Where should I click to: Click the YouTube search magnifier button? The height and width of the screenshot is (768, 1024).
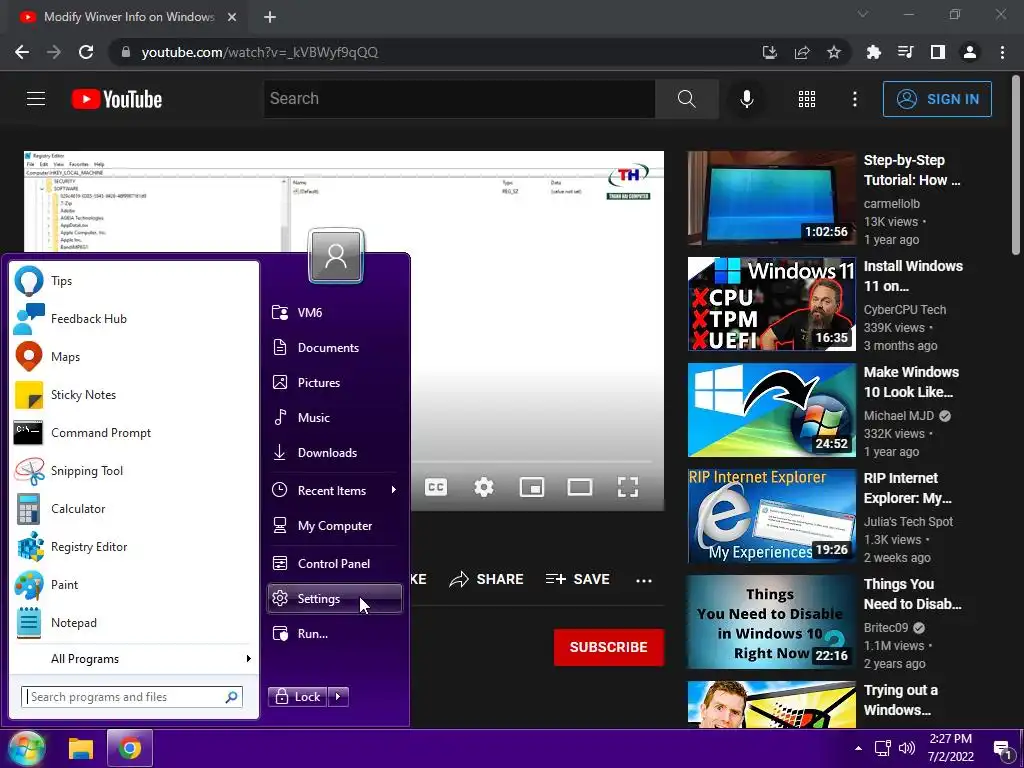(687, 99)
